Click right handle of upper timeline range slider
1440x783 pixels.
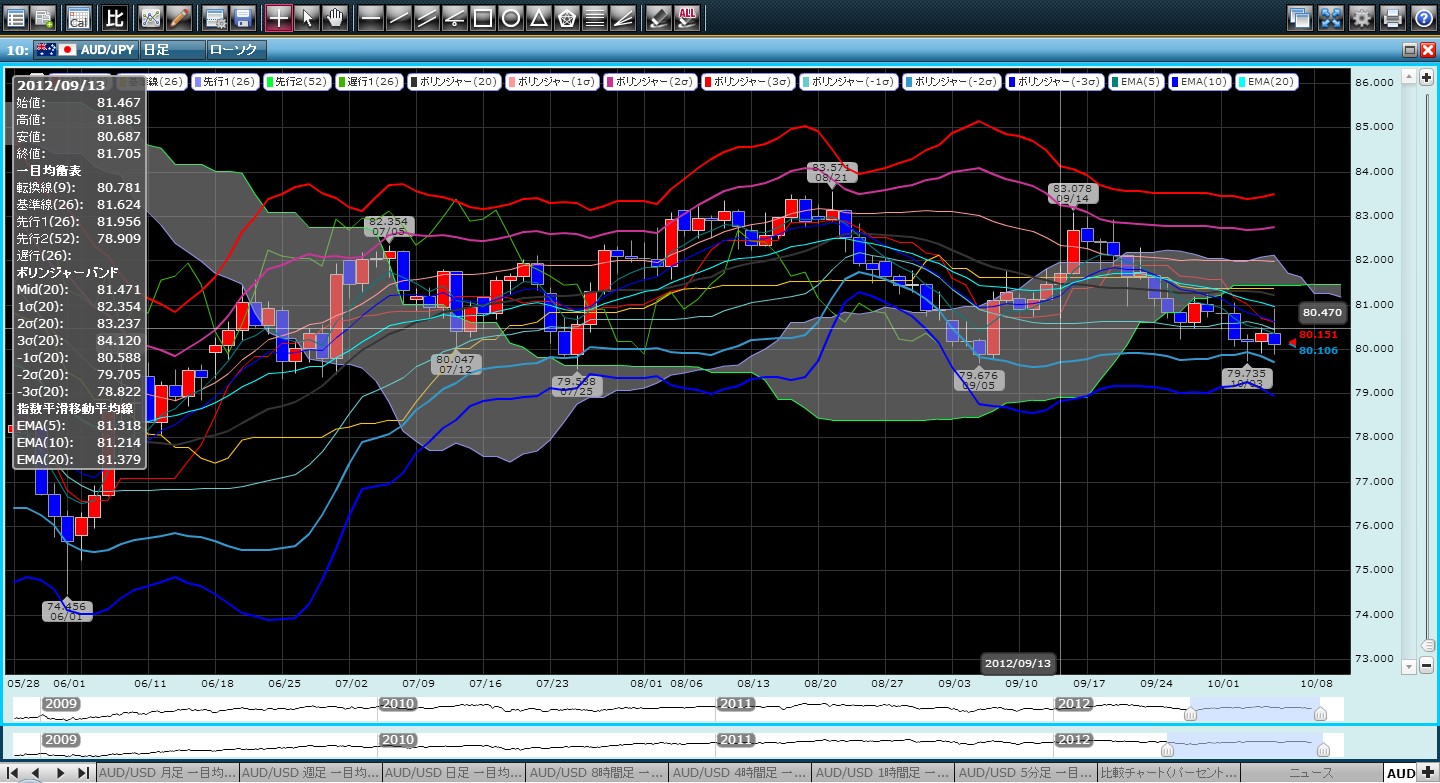1320,714
